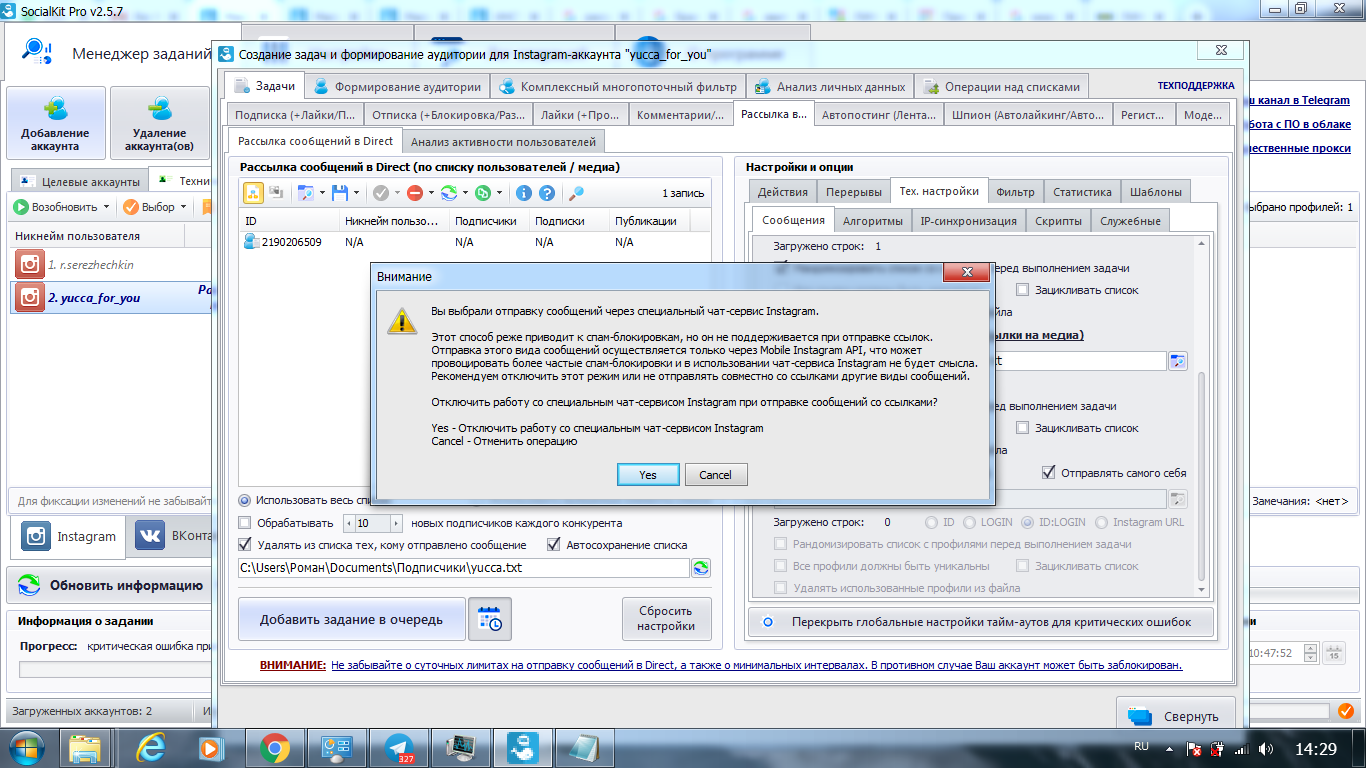This screenshot has height=768, width=1366.
Task: Click the Свернуть button
Action: 1176,716
